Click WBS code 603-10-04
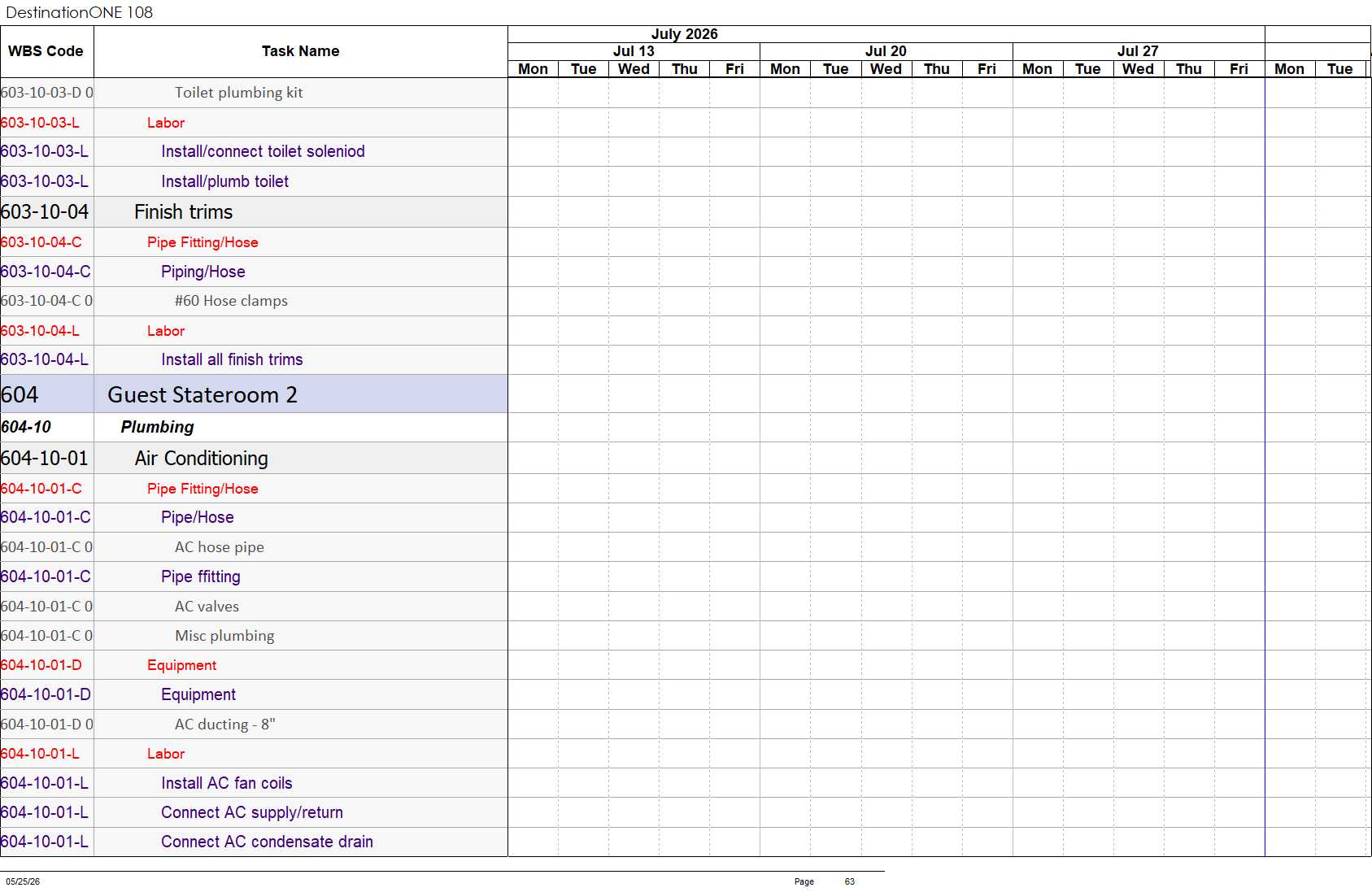Screen dimensions: 1372x892 click(x=45, y=212)
